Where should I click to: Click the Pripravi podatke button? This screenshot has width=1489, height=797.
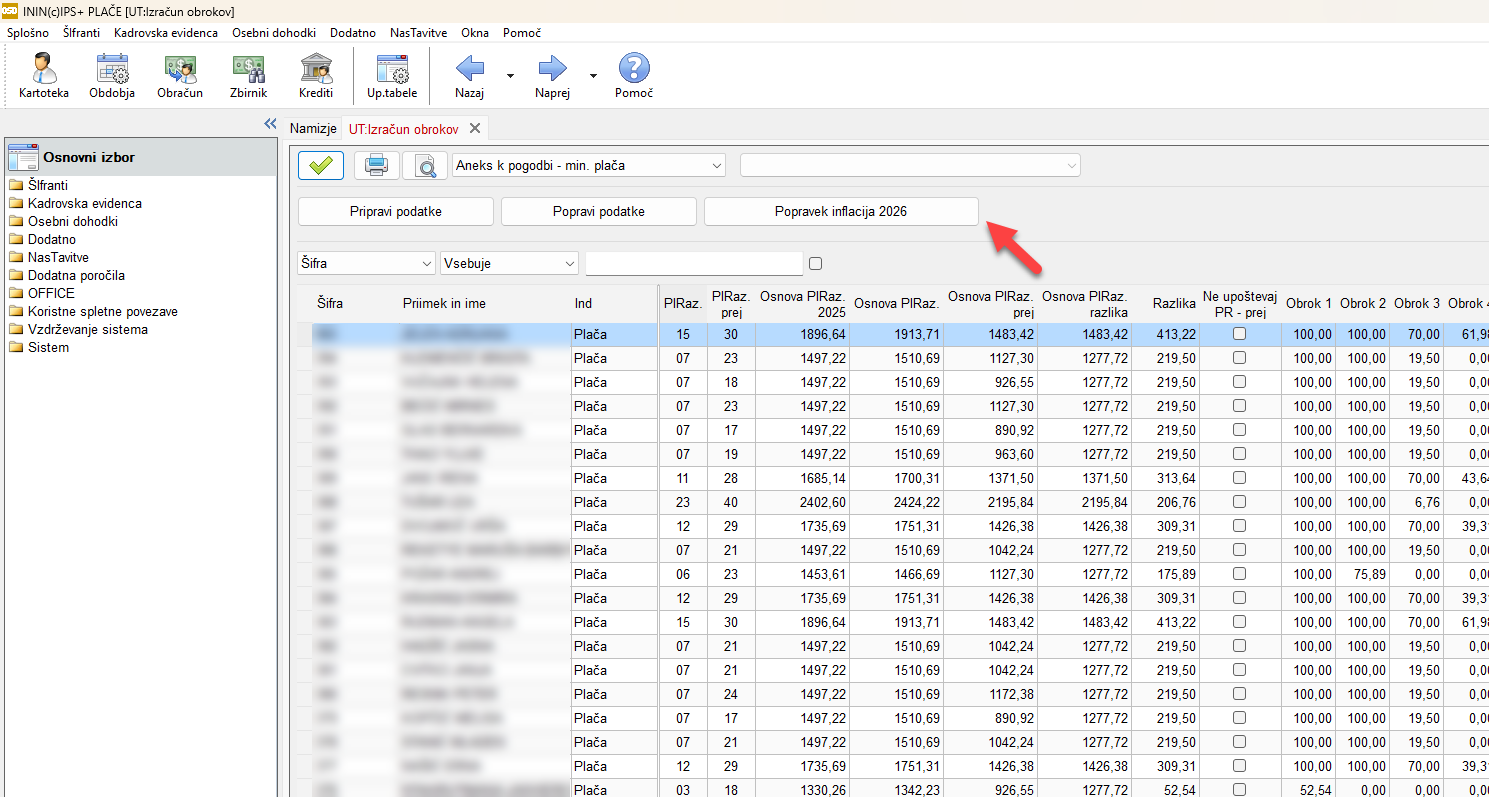396,212
